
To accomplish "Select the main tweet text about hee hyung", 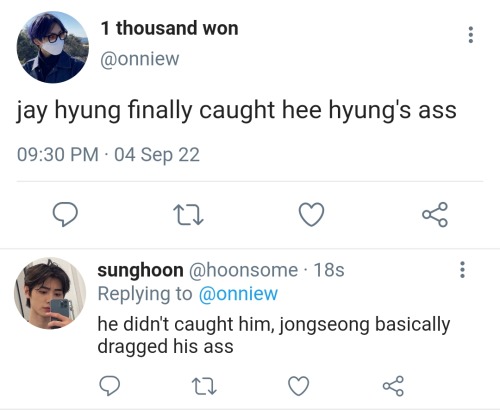I will (x=236, y=111).
